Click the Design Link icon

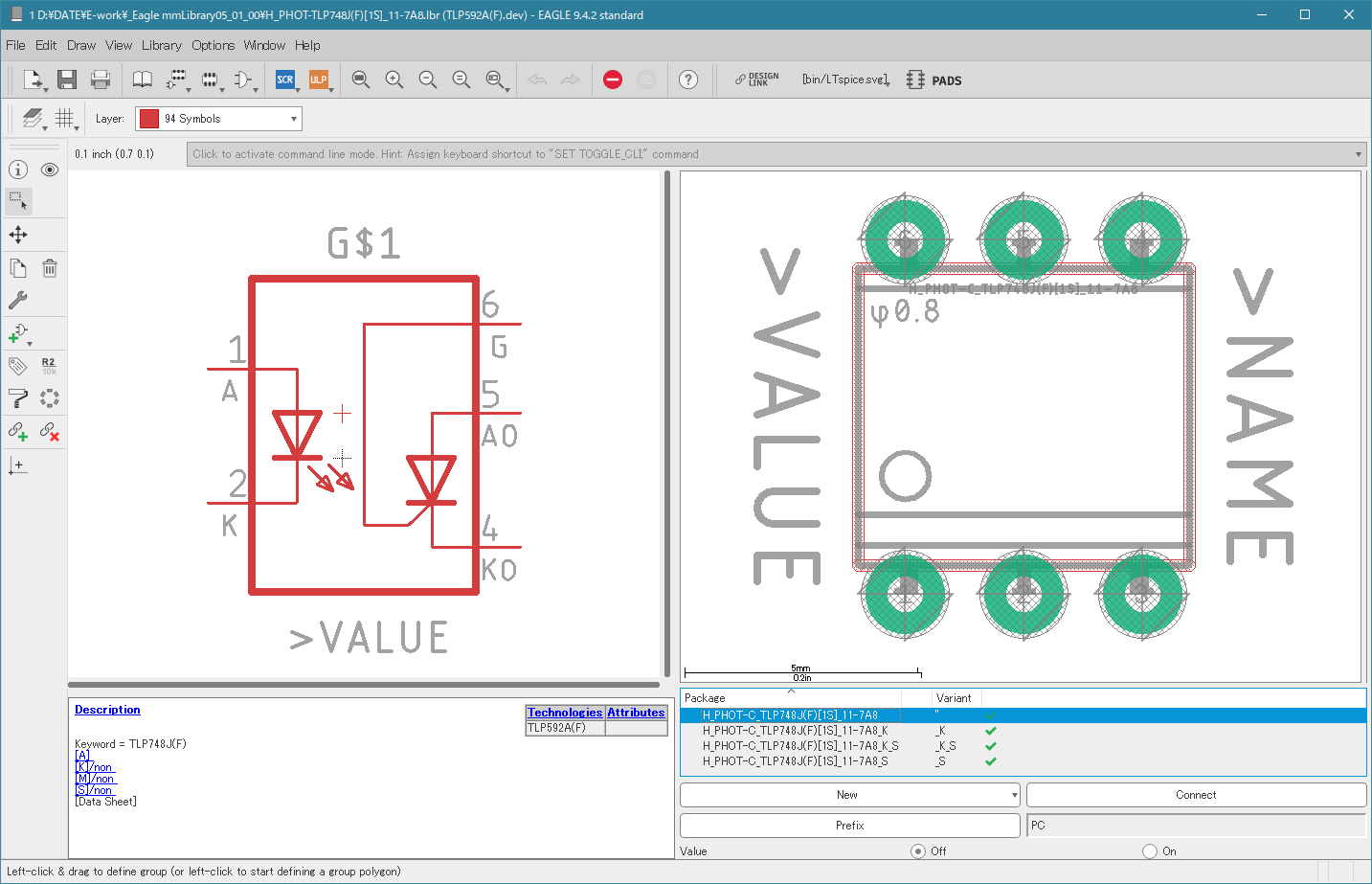pos(757,79)
